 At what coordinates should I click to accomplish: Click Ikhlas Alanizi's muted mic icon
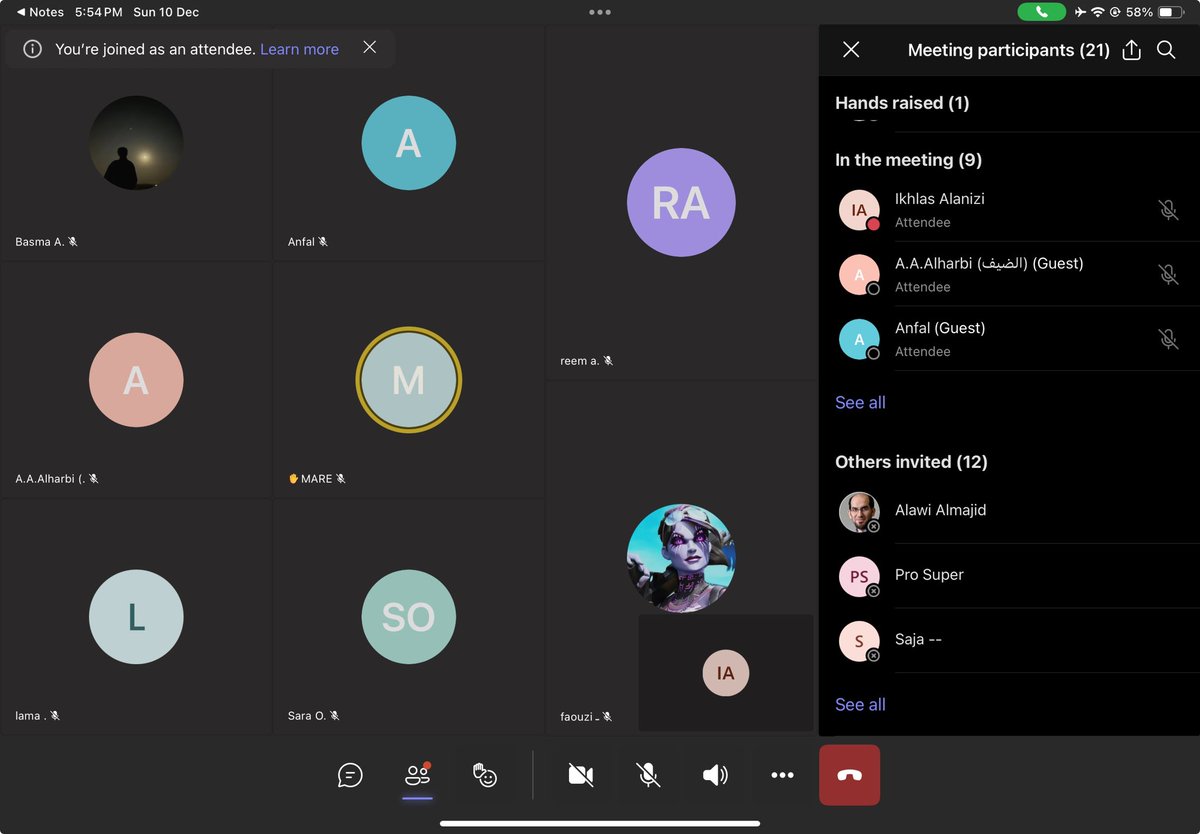tap(1168, 210)
